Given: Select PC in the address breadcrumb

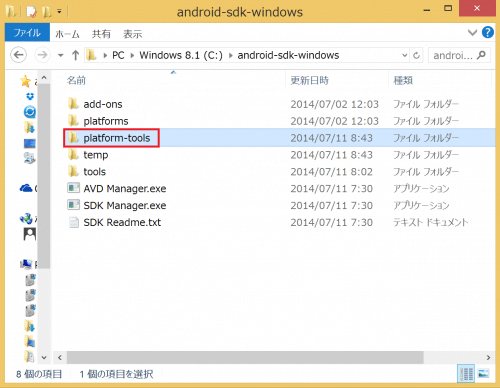Looking at the screenshot, I should click(x=118, y=55).
